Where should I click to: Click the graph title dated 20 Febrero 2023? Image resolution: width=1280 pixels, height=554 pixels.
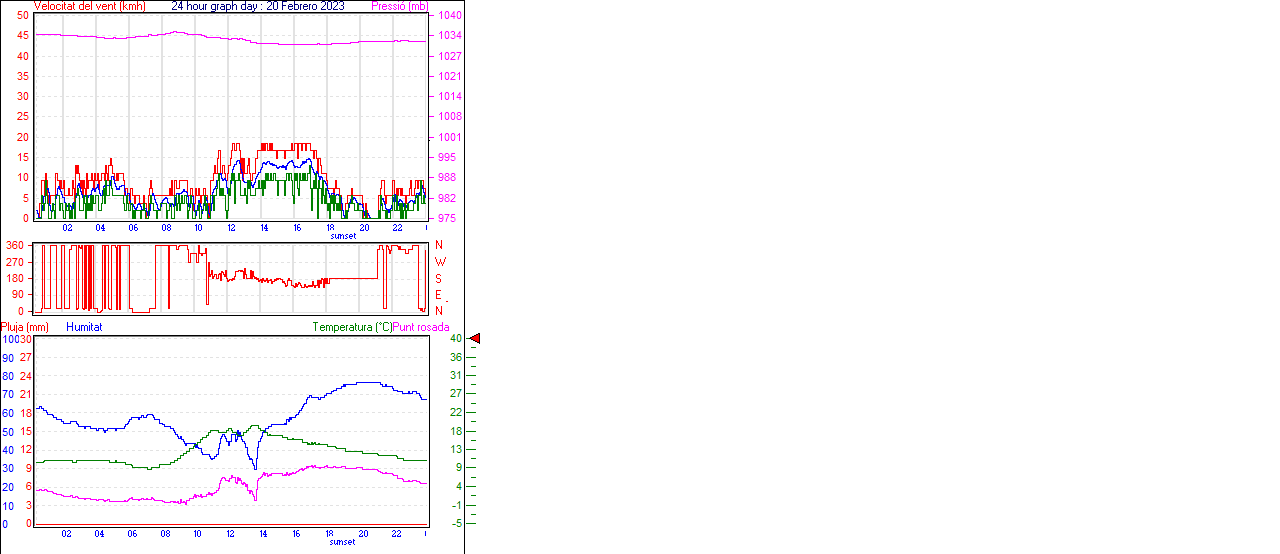click(258, 6)
